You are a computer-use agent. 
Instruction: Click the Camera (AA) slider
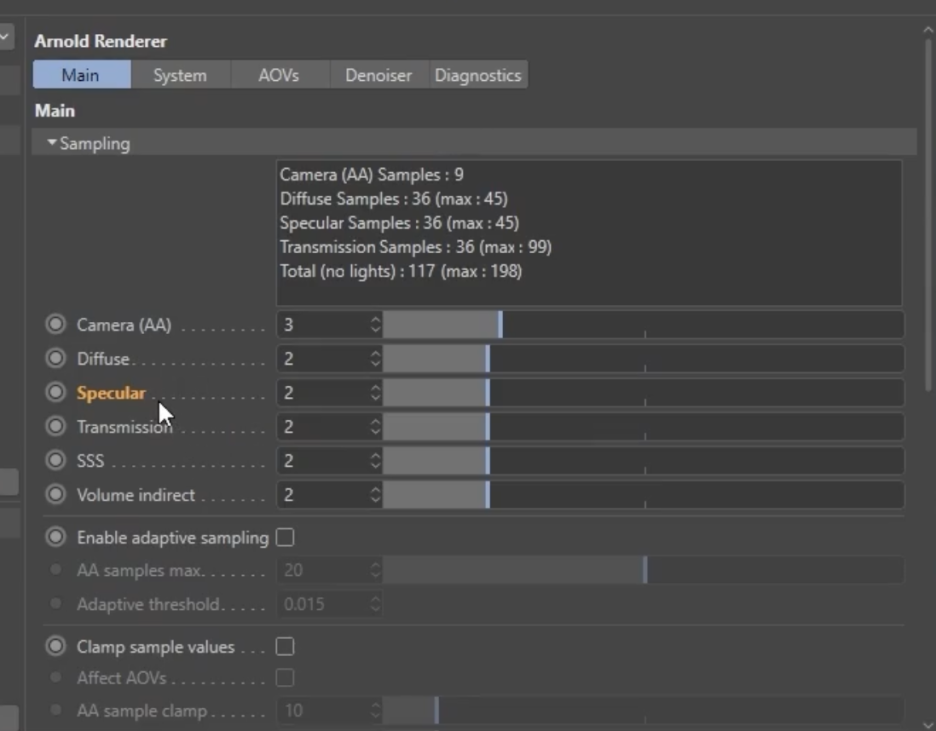[x=644, y=325]
